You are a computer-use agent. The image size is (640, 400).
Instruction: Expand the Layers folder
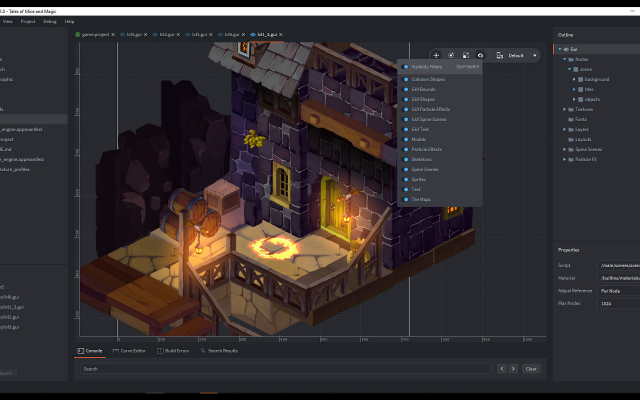(x=564, y=129)
